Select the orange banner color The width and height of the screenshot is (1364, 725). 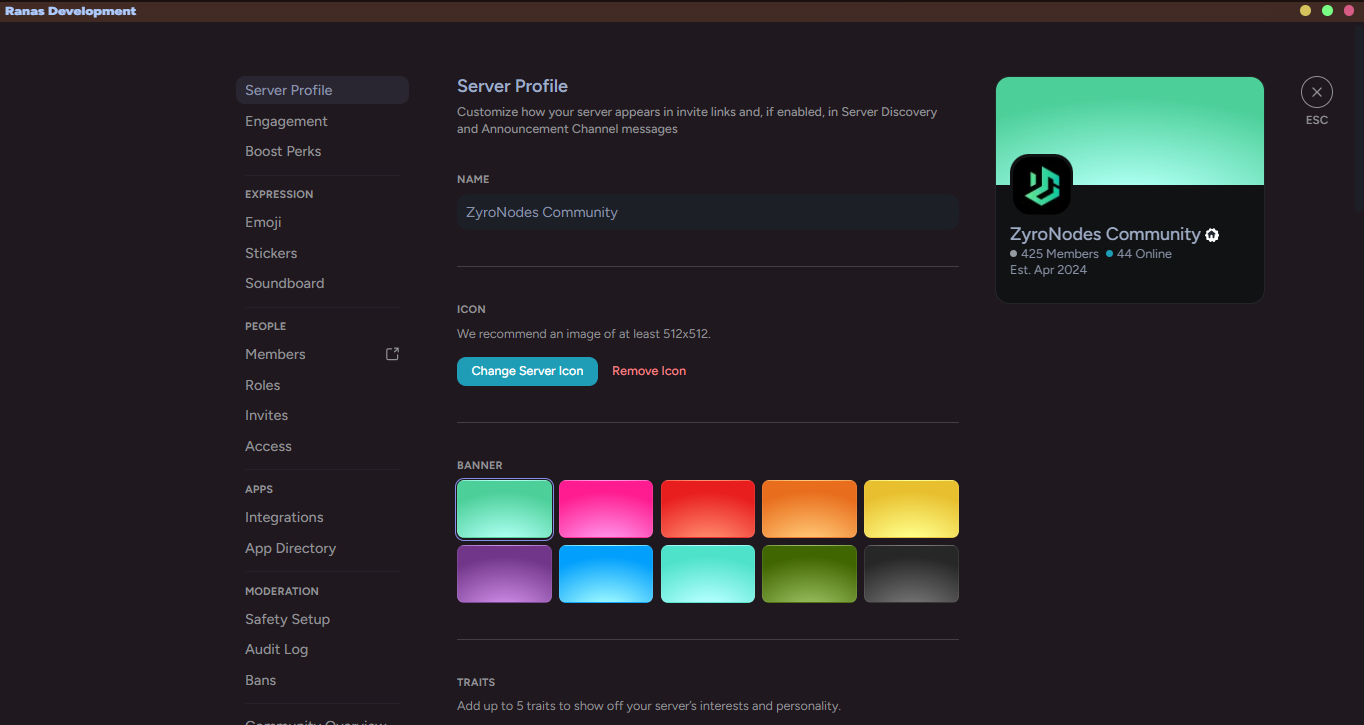tap(809, 509)
